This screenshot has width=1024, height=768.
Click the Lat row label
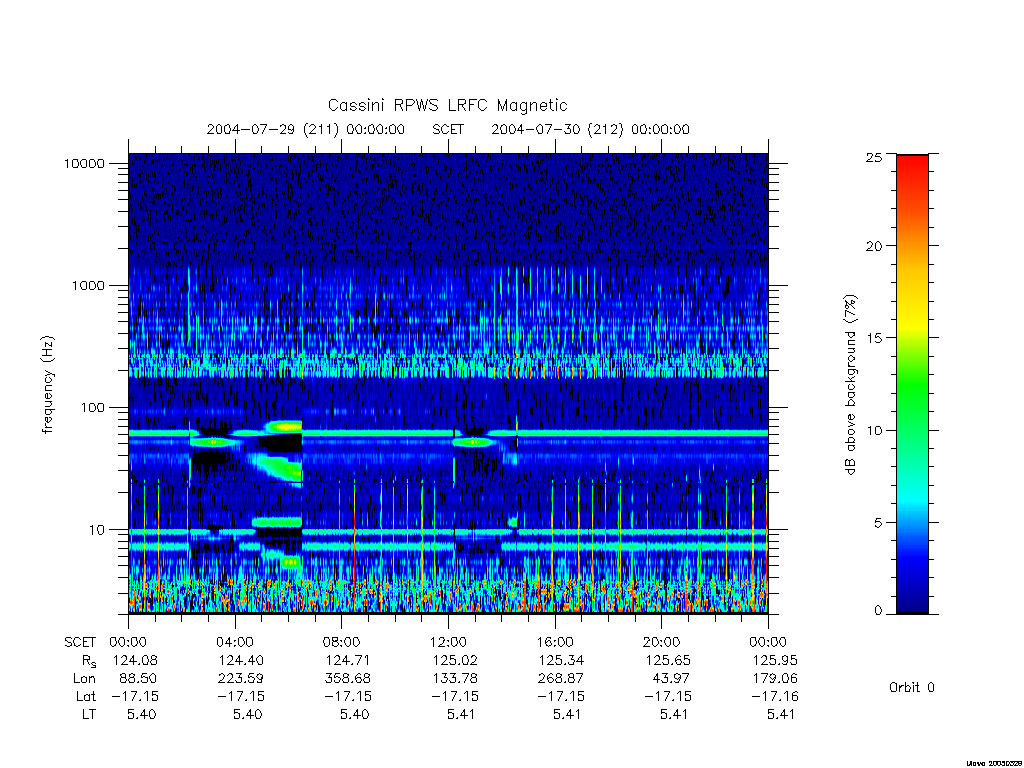tap(86, 697)
